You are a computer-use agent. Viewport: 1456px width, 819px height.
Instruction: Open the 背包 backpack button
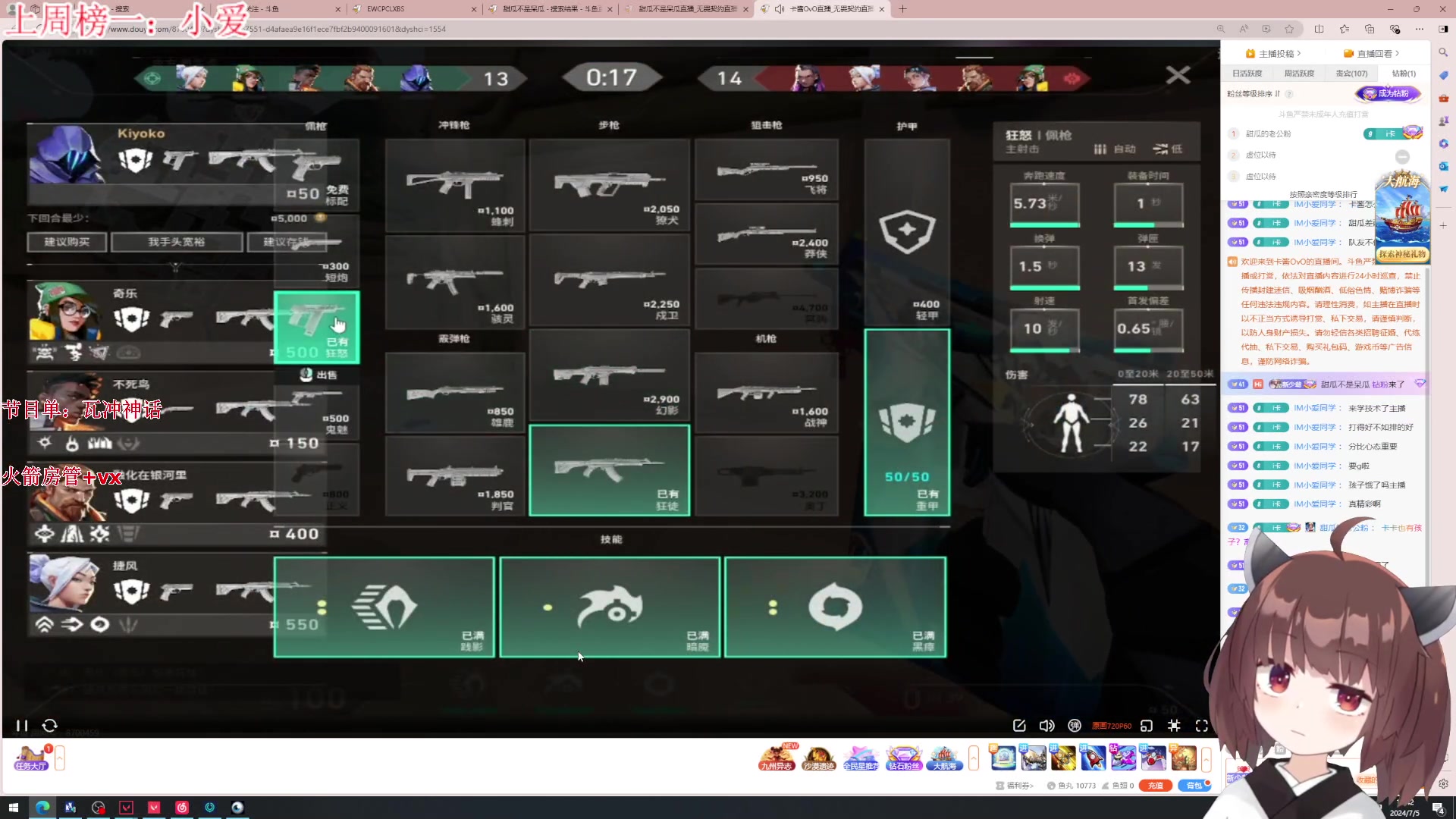[x=1194, y=786]
